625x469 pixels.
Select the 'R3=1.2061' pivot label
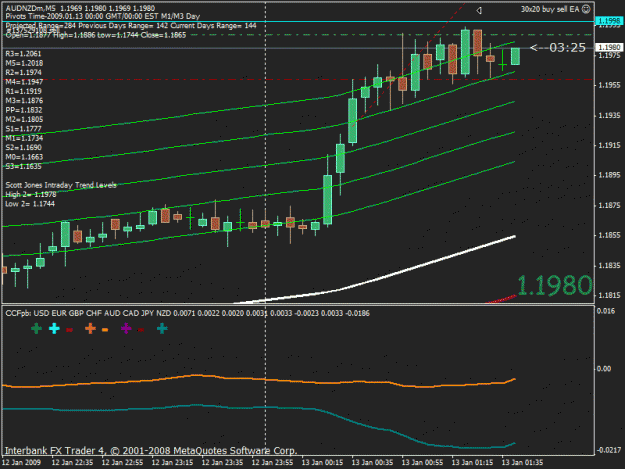coord(23,54)
